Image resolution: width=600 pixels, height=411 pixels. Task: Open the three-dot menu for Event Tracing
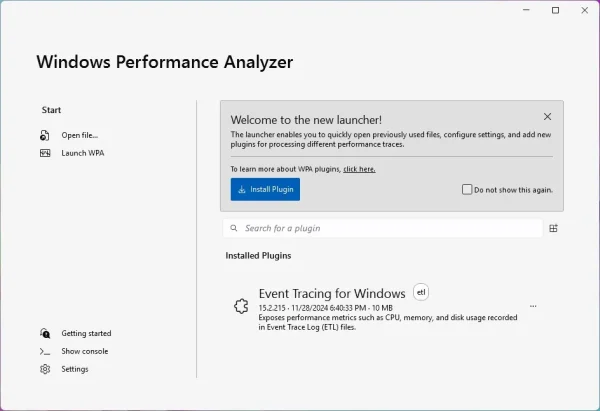(533, 306)
